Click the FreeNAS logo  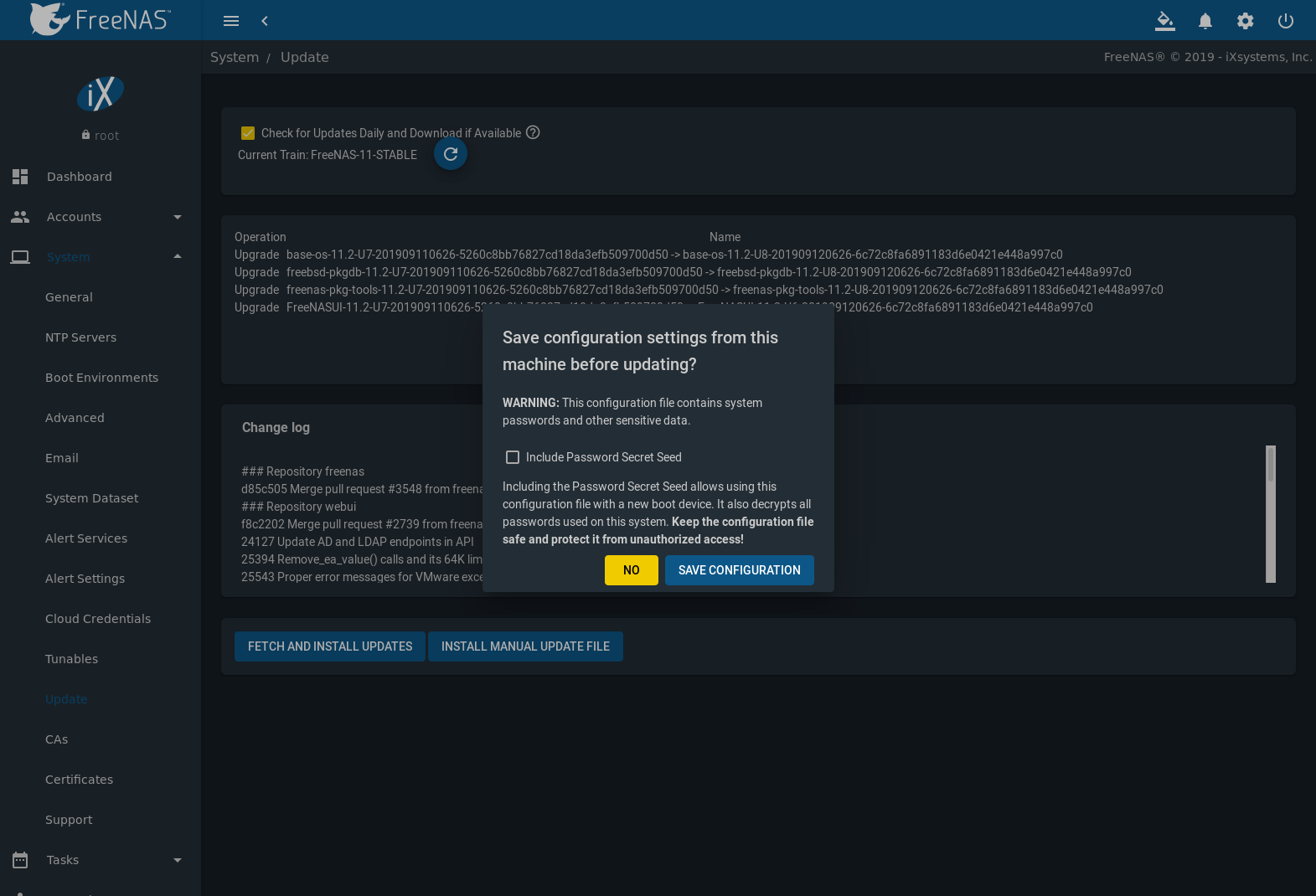point(101,19)
